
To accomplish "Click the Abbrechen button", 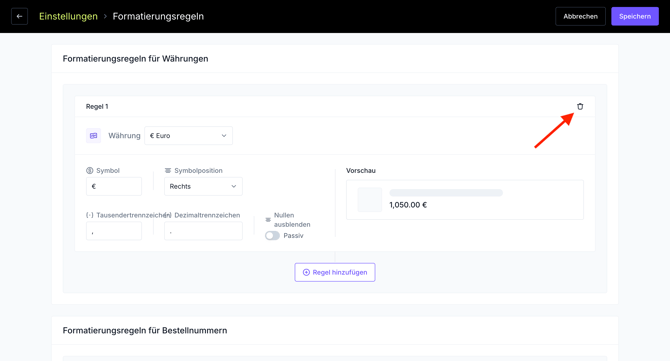I will [x=580, y=16].
